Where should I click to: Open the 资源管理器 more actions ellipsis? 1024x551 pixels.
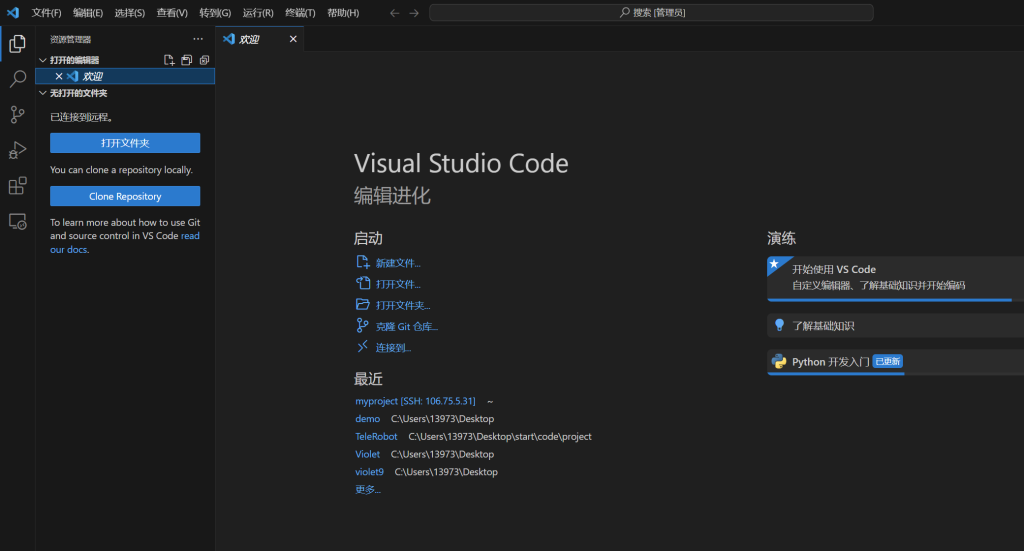click(x=198, y=39)
